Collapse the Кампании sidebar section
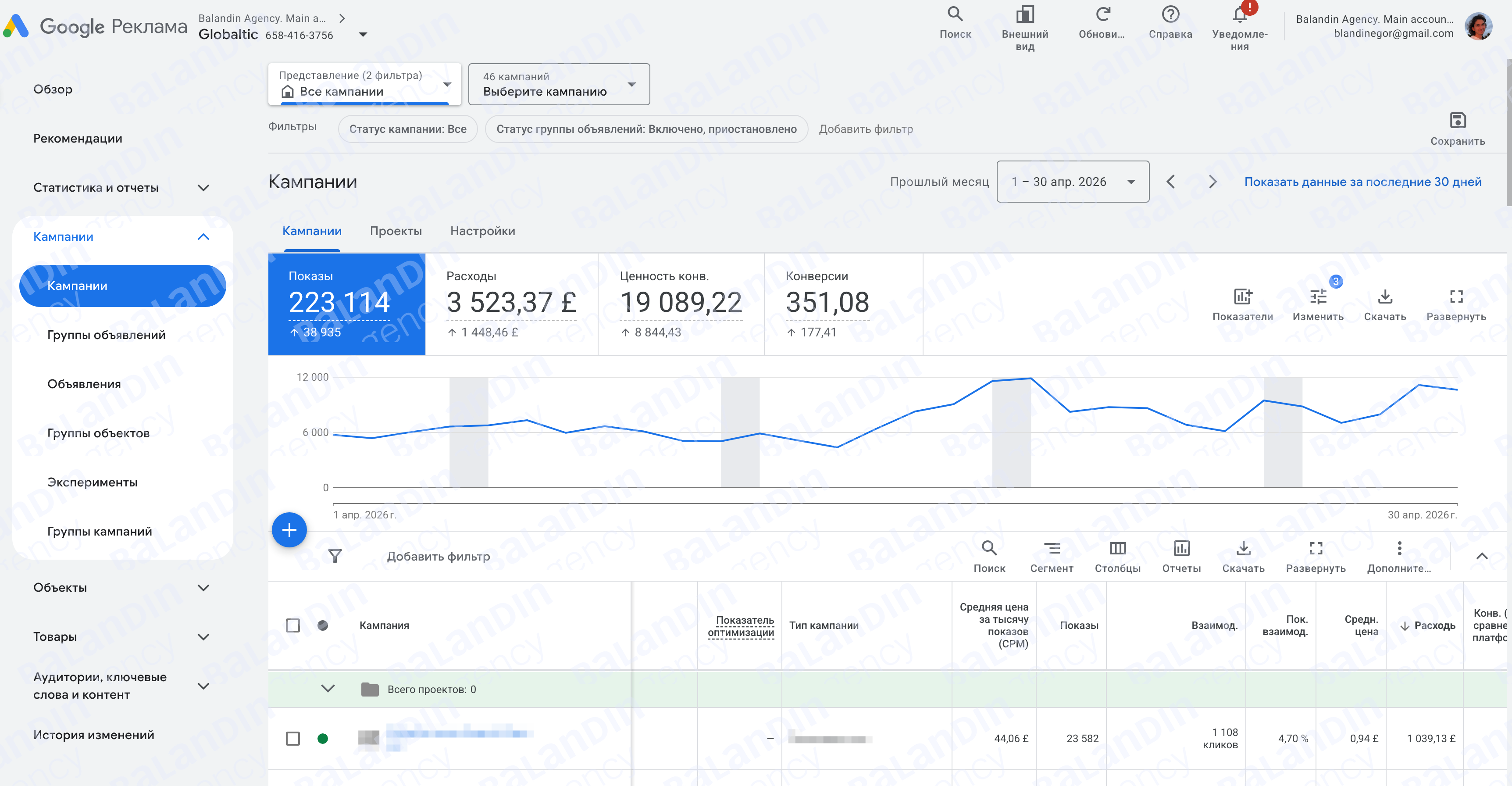The width and height of the screenshot is (1512, 786). 203,237
